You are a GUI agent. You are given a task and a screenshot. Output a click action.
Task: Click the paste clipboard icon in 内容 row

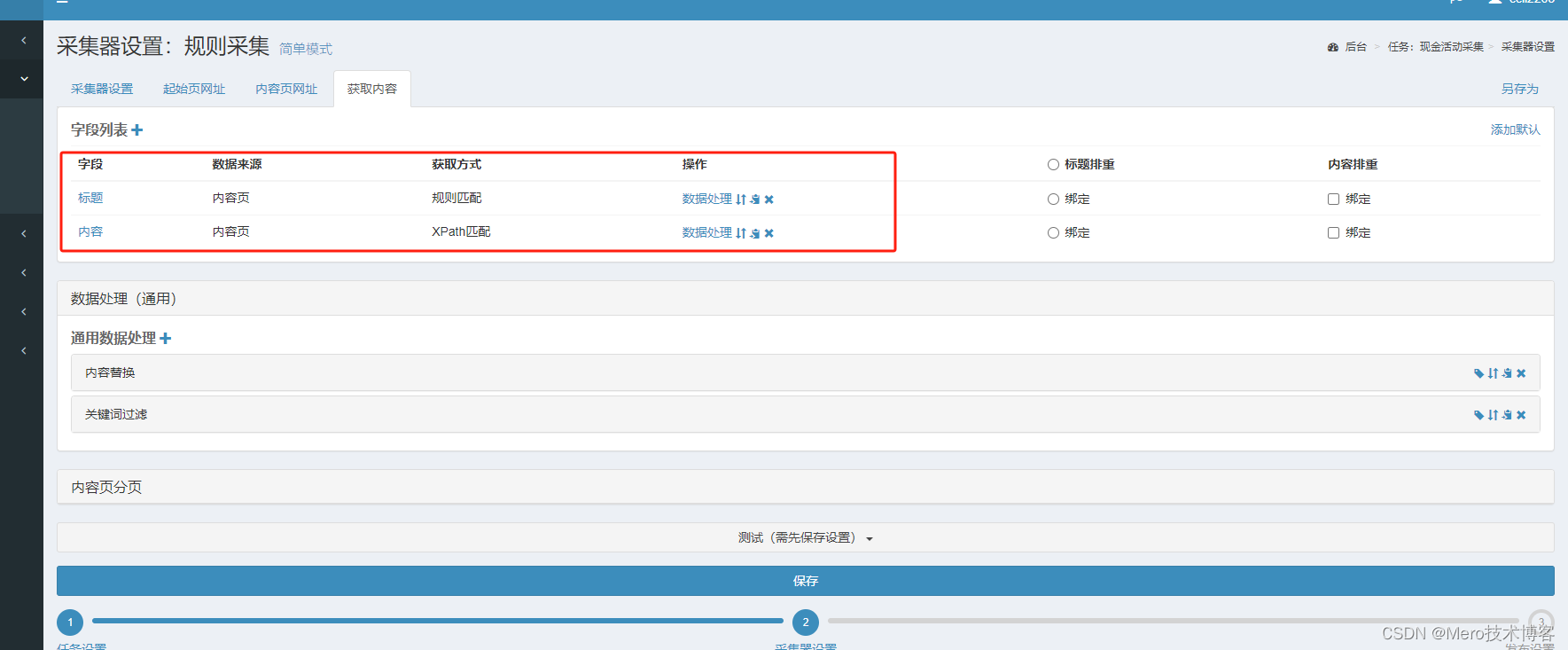(755, 233)
